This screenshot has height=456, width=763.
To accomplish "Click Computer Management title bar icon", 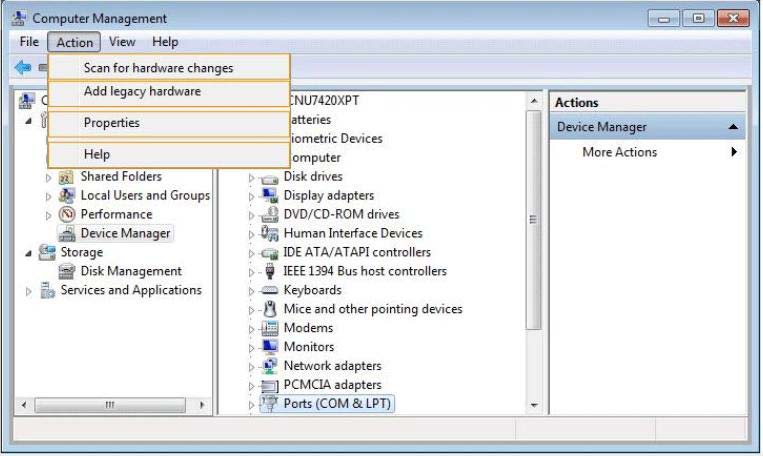I will [x=19, y=18].
